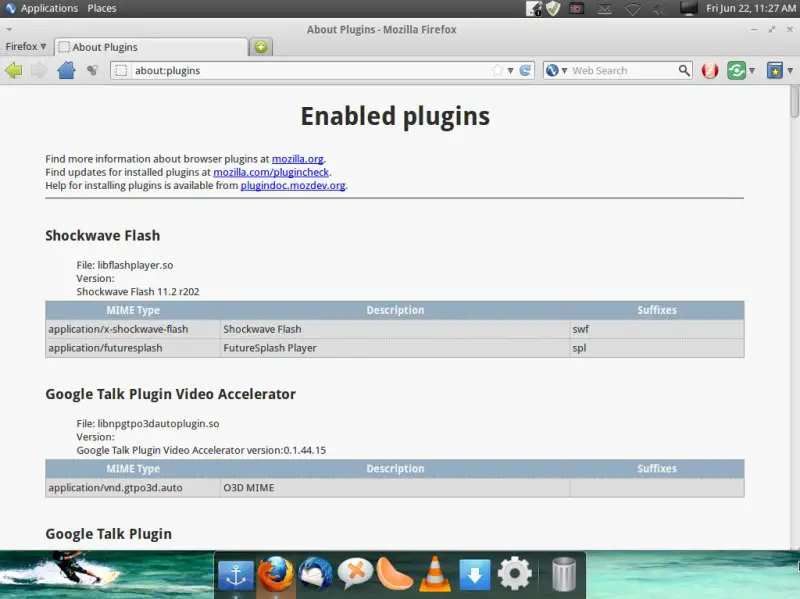
Task: Click the pen notification icon in the top panel
Action: coord(534,9)
